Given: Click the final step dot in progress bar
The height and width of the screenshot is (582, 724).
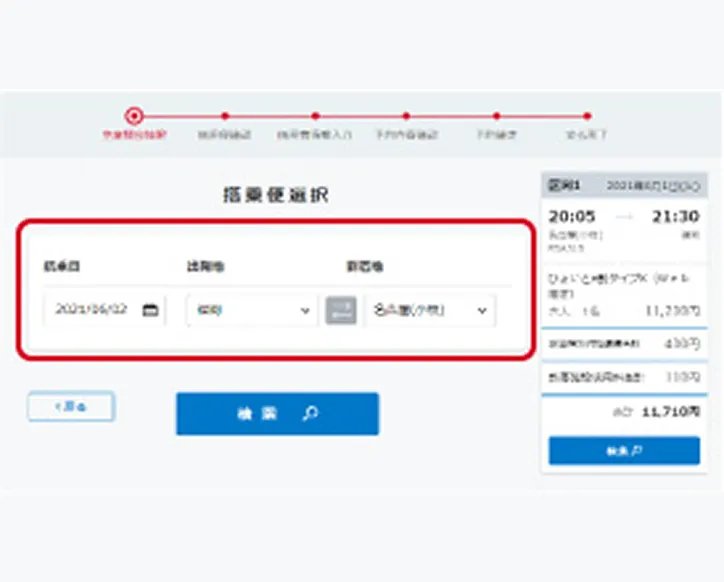Looking at the screenshot, I should 587,116.
